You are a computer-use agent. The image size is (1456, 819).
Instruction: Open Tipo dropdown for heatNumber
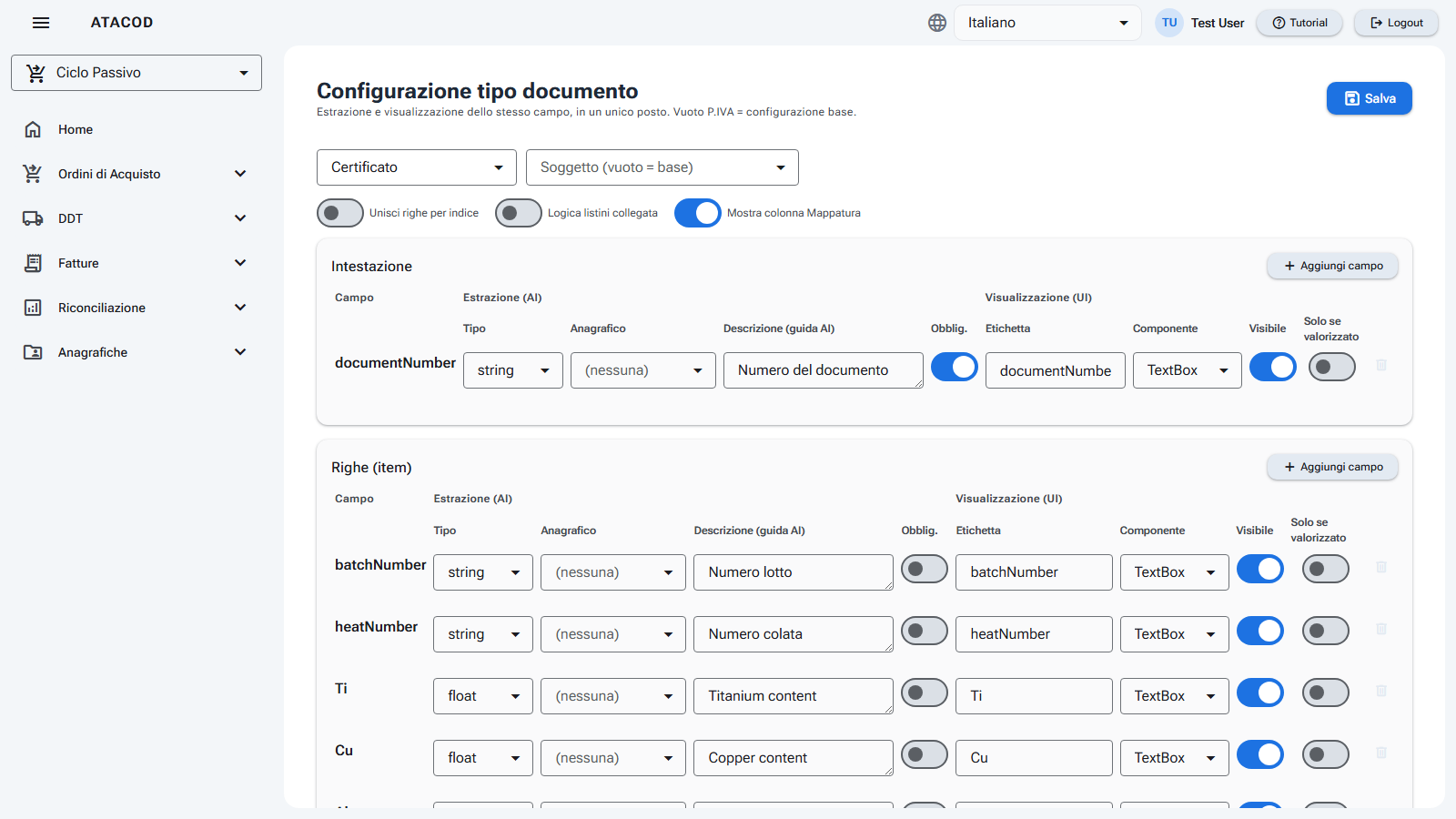pos(483,634)
